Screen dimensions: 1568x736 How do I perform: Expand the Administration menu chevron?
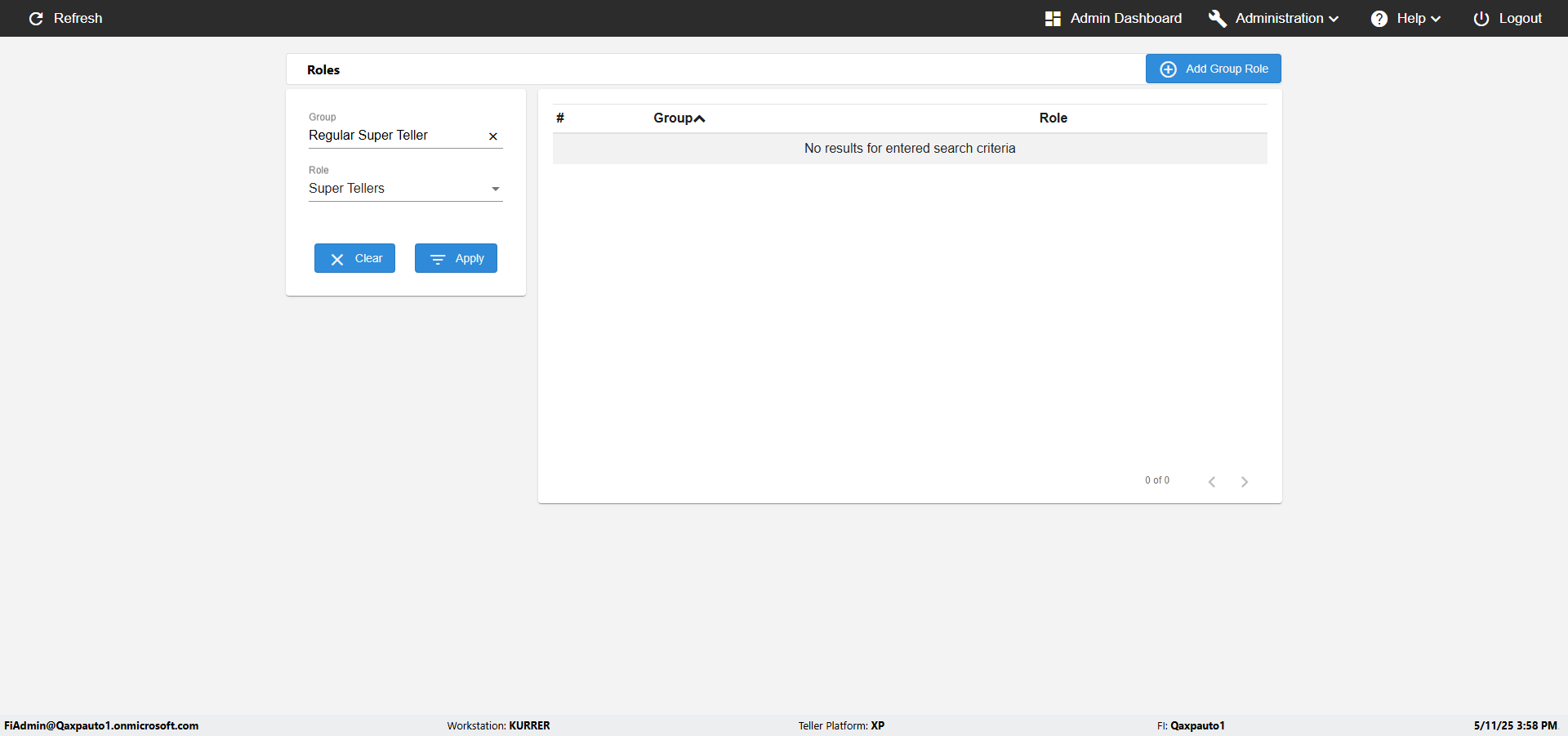point(1334,19)
